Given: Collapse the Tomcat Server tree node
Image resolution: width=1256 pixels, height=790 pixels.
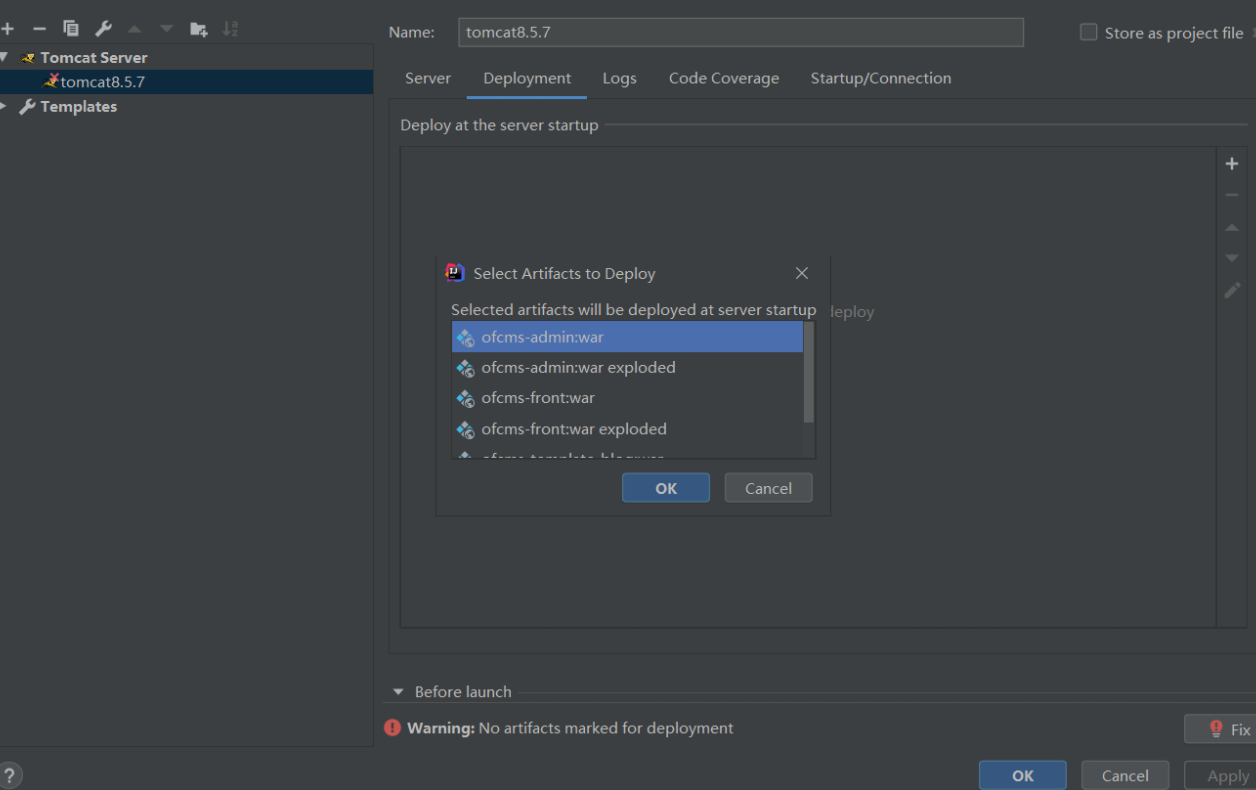Looking at the screenshot, I should coord(5,57).
